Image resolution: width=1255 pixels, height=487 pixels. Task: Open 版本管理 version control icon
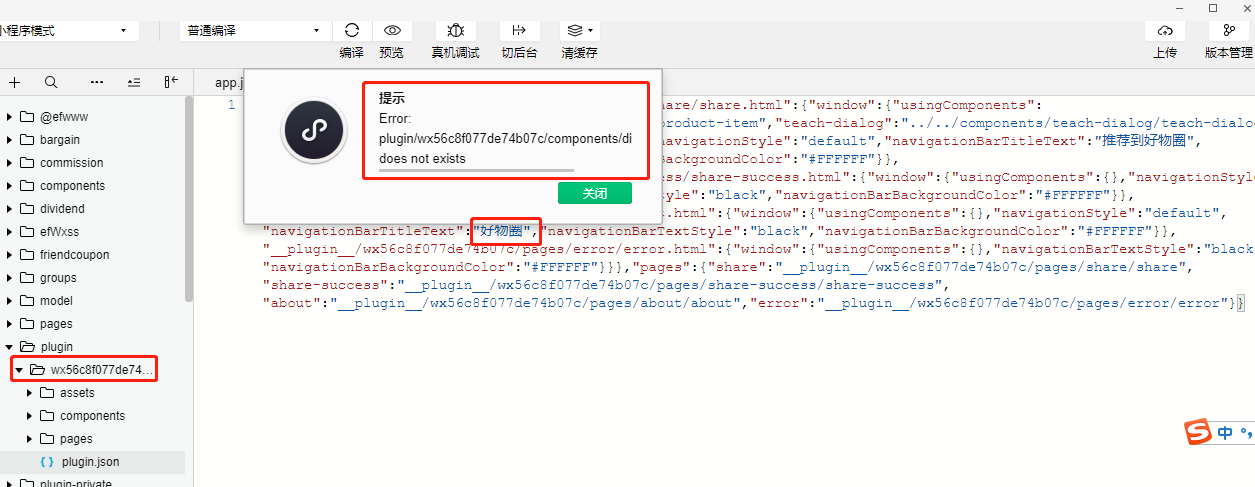(x=1228, y=30)
